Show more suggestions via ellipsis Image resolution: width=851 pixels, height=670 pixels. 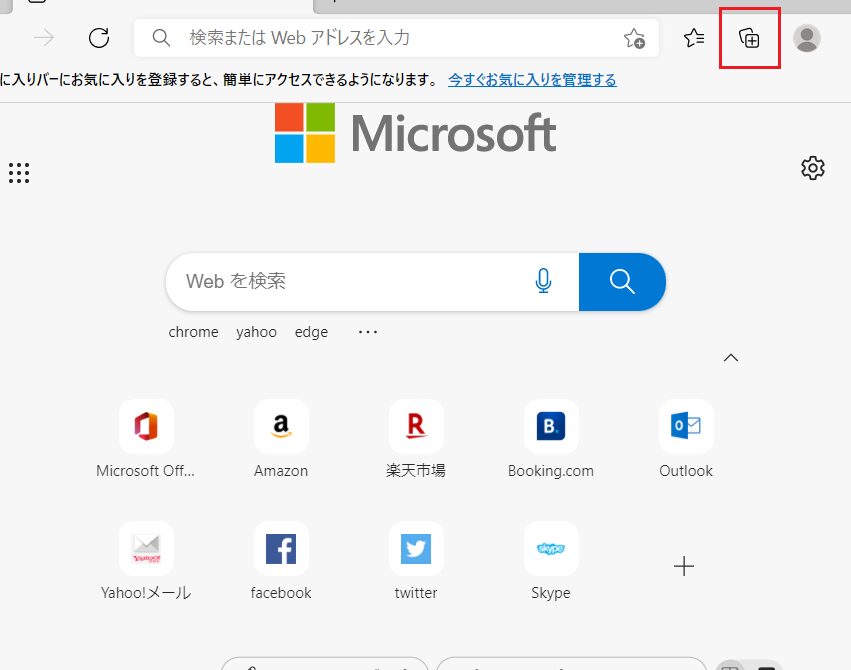[368, 332]
